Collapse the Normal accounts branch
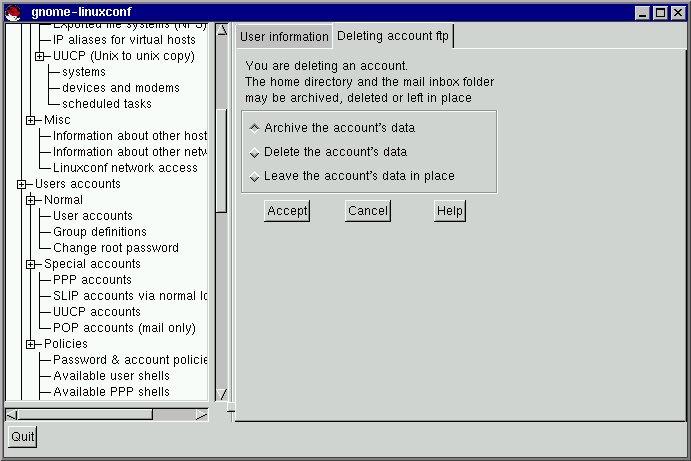 [x=31, y=200]
